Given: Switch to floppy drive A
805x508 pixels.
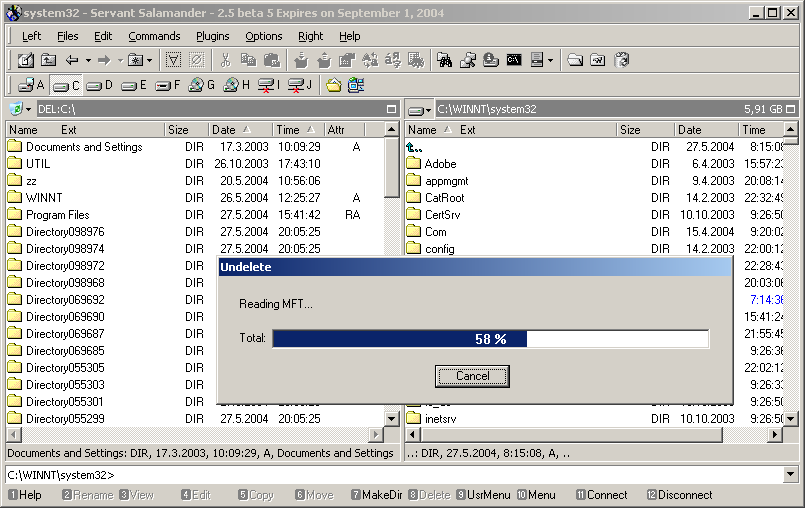Looking at the screenshot, I should (x=31, y=85).
